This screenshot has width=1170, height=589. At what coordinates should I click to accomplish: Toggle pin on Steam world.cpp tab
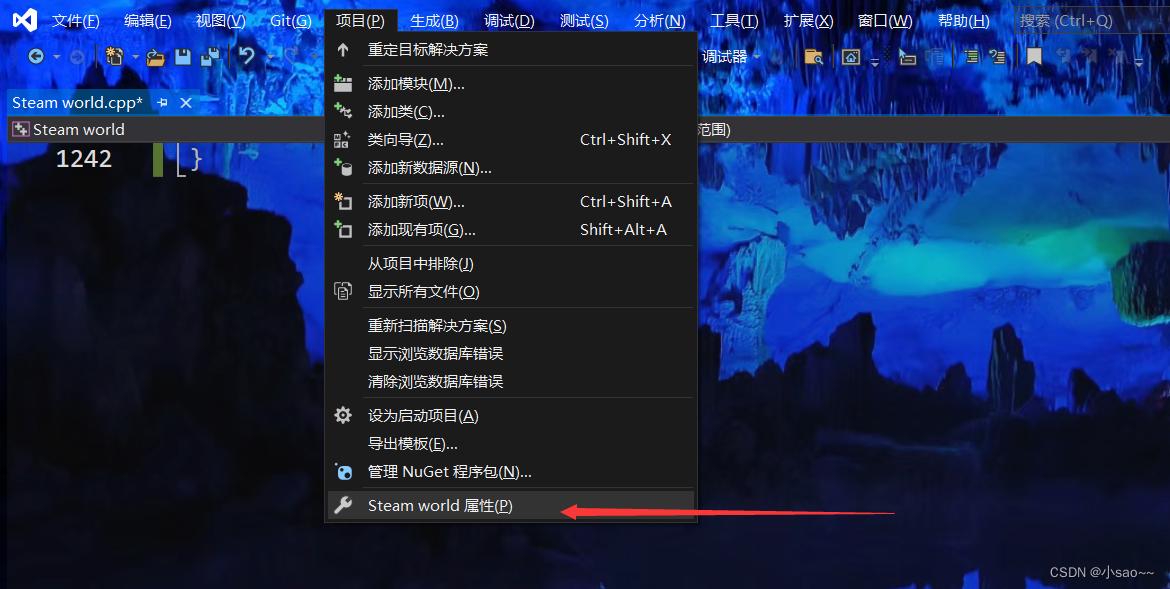pos(162,102)
